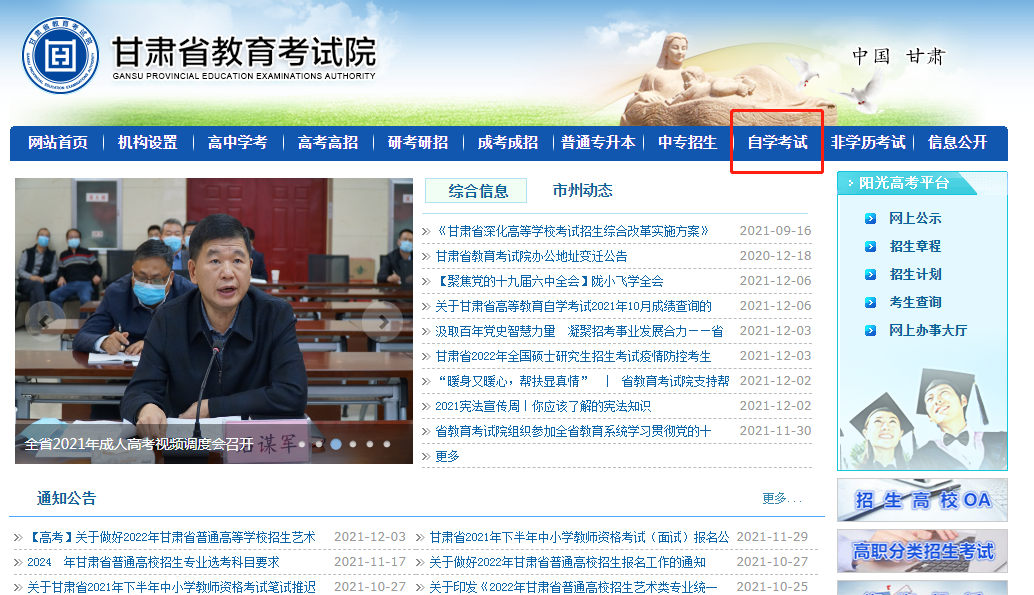Go to 成考成招 section
Screen dimensions: 1034x595
(508, 142)
